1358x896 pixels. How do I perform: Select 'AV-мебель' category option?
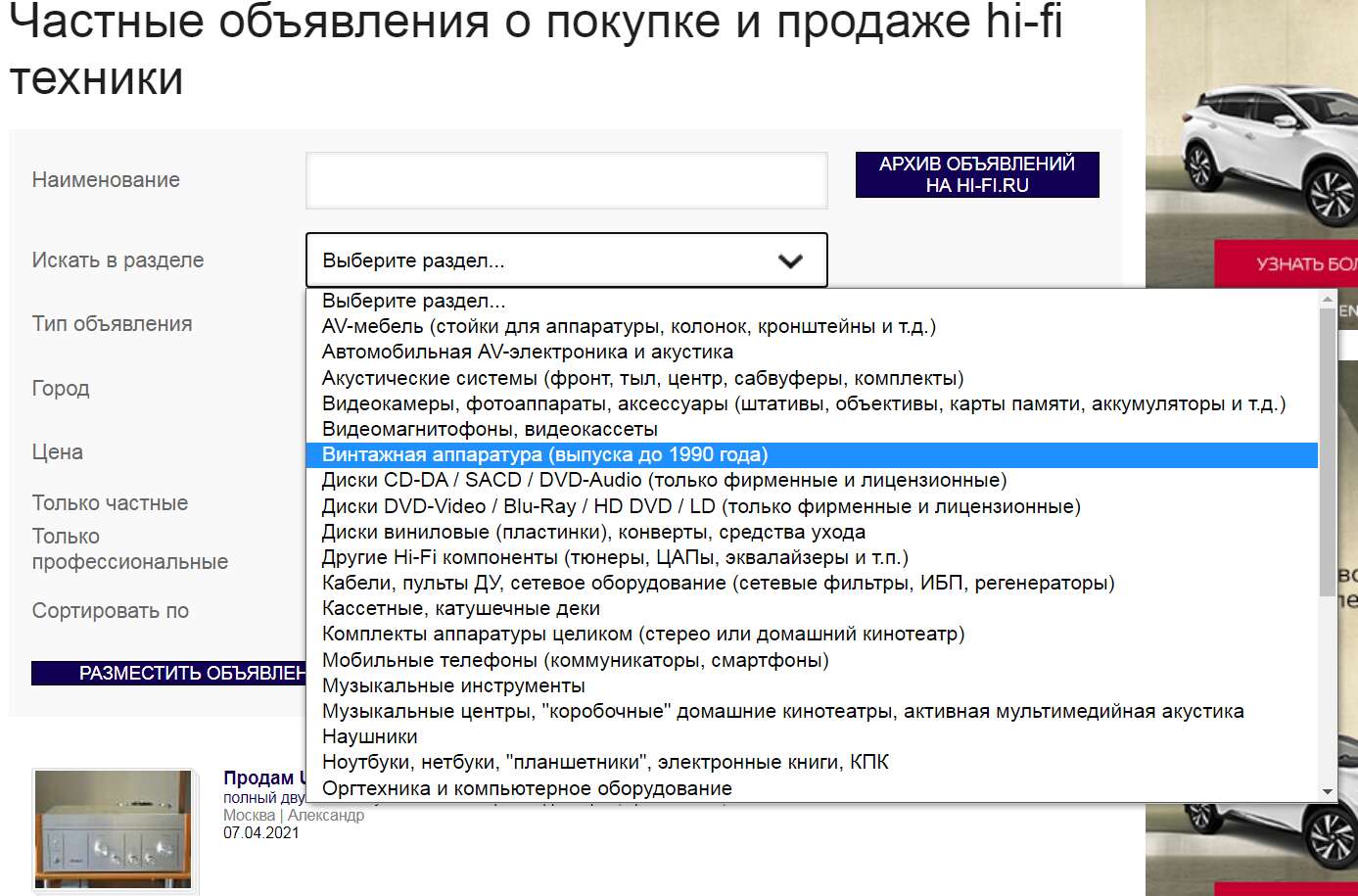pos(629,326)
